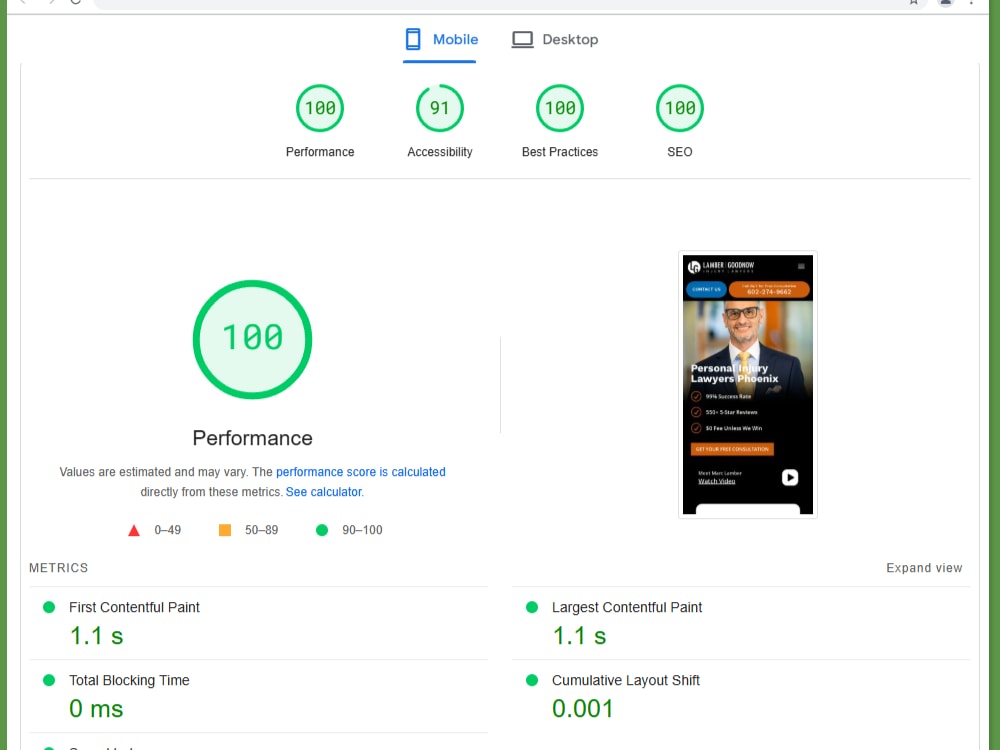This screenshot has height=750, width=1000.
Task: Click the green dot beside Cumulative Layout Shift
Action: [x=532, y=680]
